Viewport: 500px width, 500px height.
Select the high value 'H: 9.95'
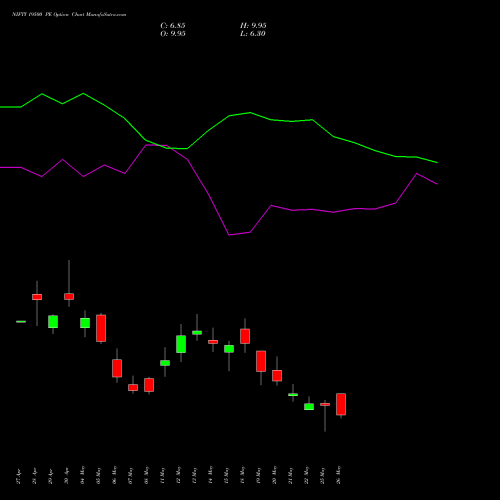(253, 26)
